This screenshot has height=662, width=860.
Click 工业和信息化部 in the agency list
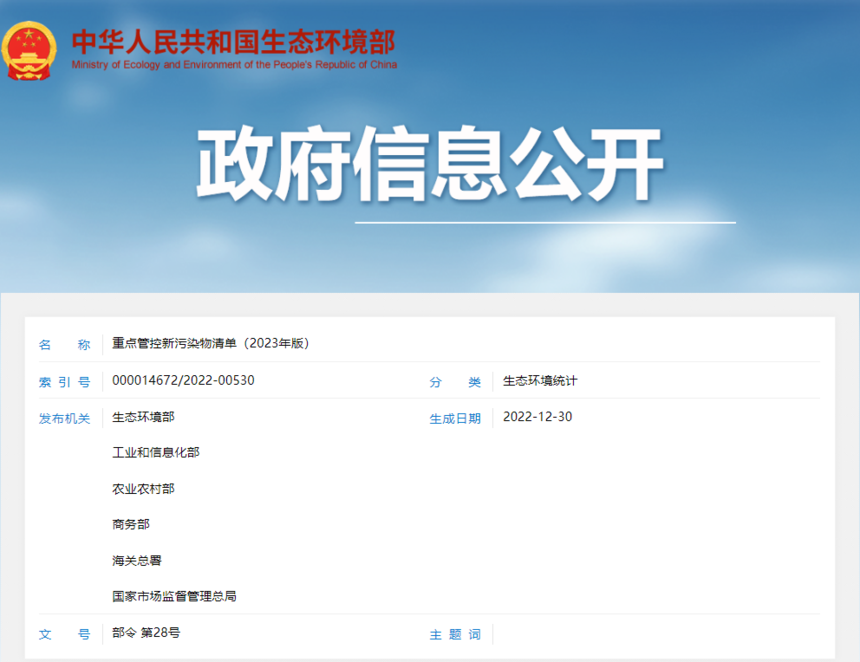click(156, 453)
